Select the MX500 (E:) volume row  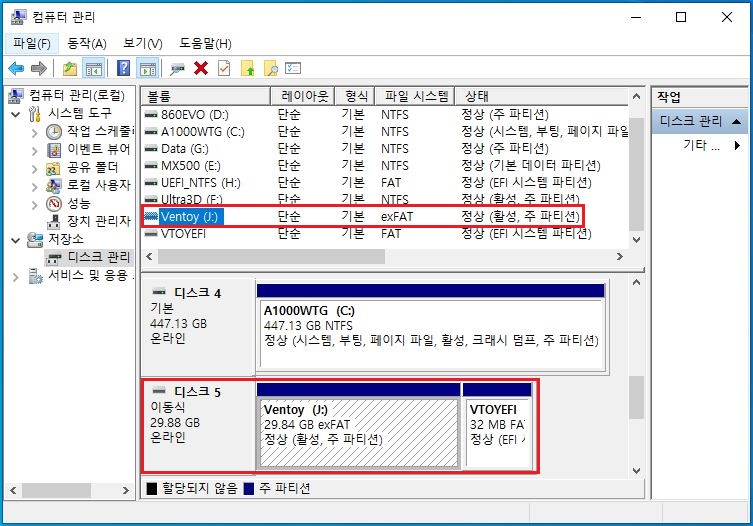(385, 165)
